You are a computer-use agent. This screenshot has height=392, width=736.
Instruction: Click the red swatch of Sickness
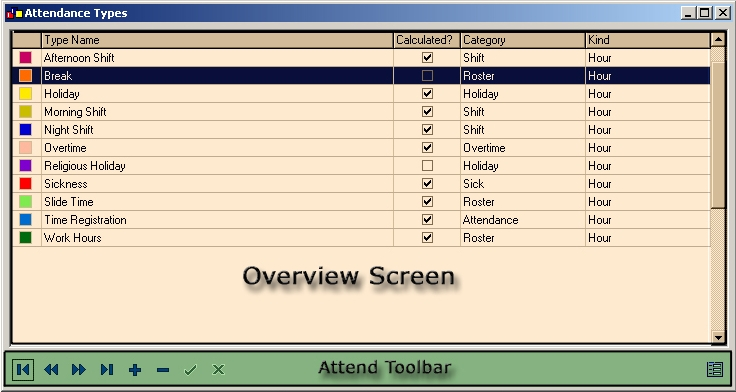point(25,184)
